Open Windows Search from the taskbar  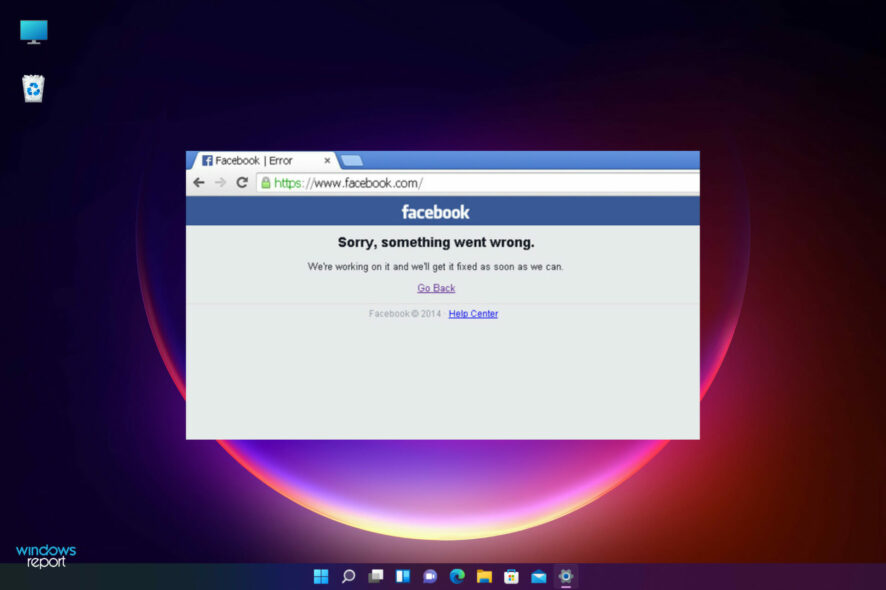point(348,576)
